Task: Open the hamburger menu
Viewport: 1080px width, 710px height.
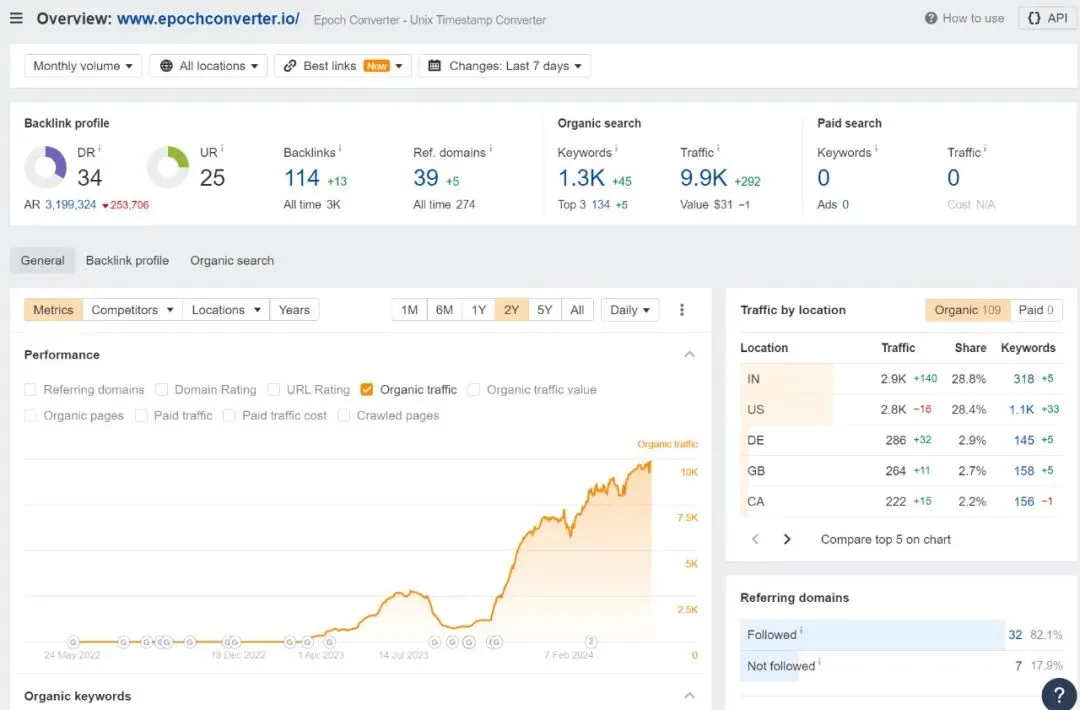Action: [x=17, y=19]
